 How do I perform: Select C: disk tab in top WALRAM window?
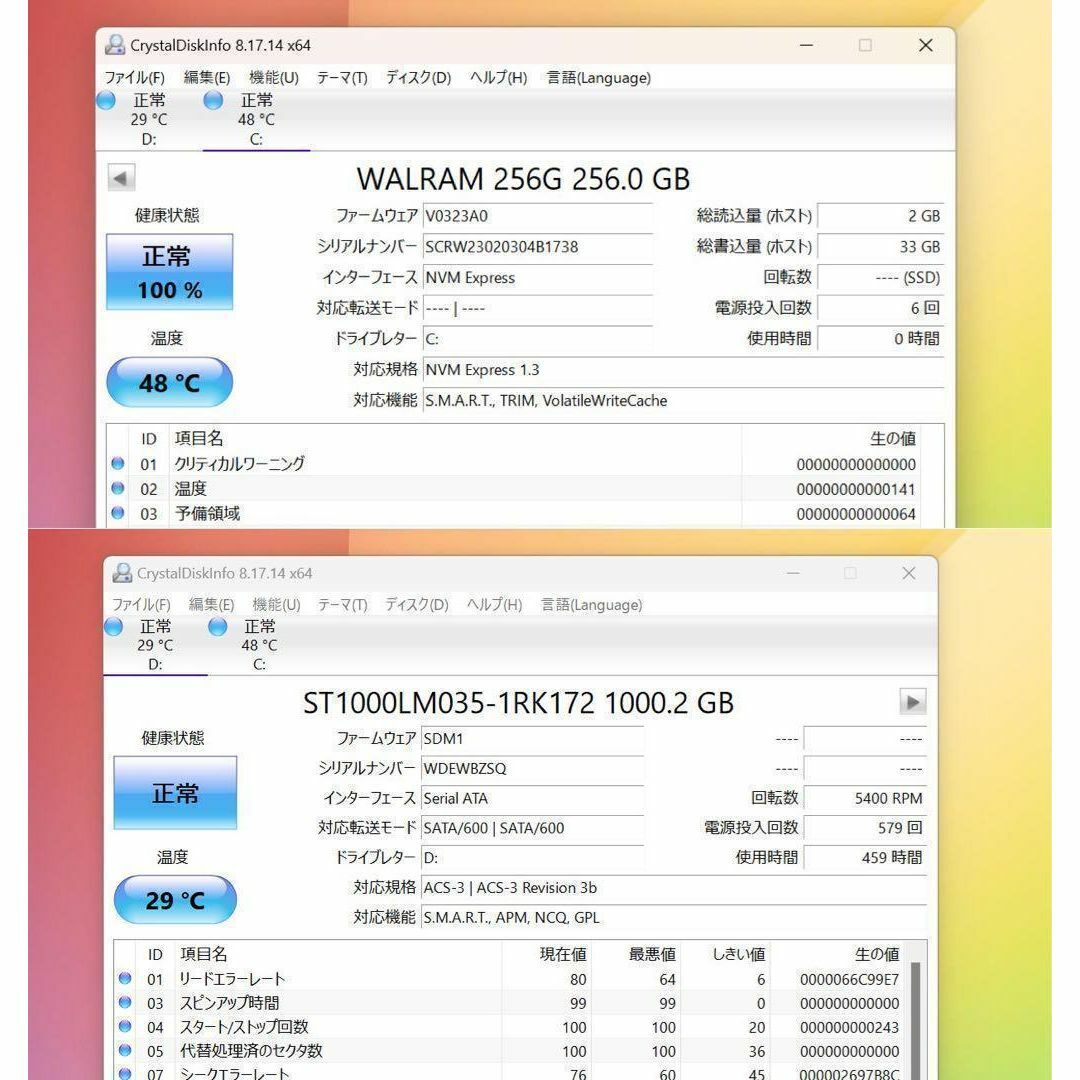tap(256, 119)
